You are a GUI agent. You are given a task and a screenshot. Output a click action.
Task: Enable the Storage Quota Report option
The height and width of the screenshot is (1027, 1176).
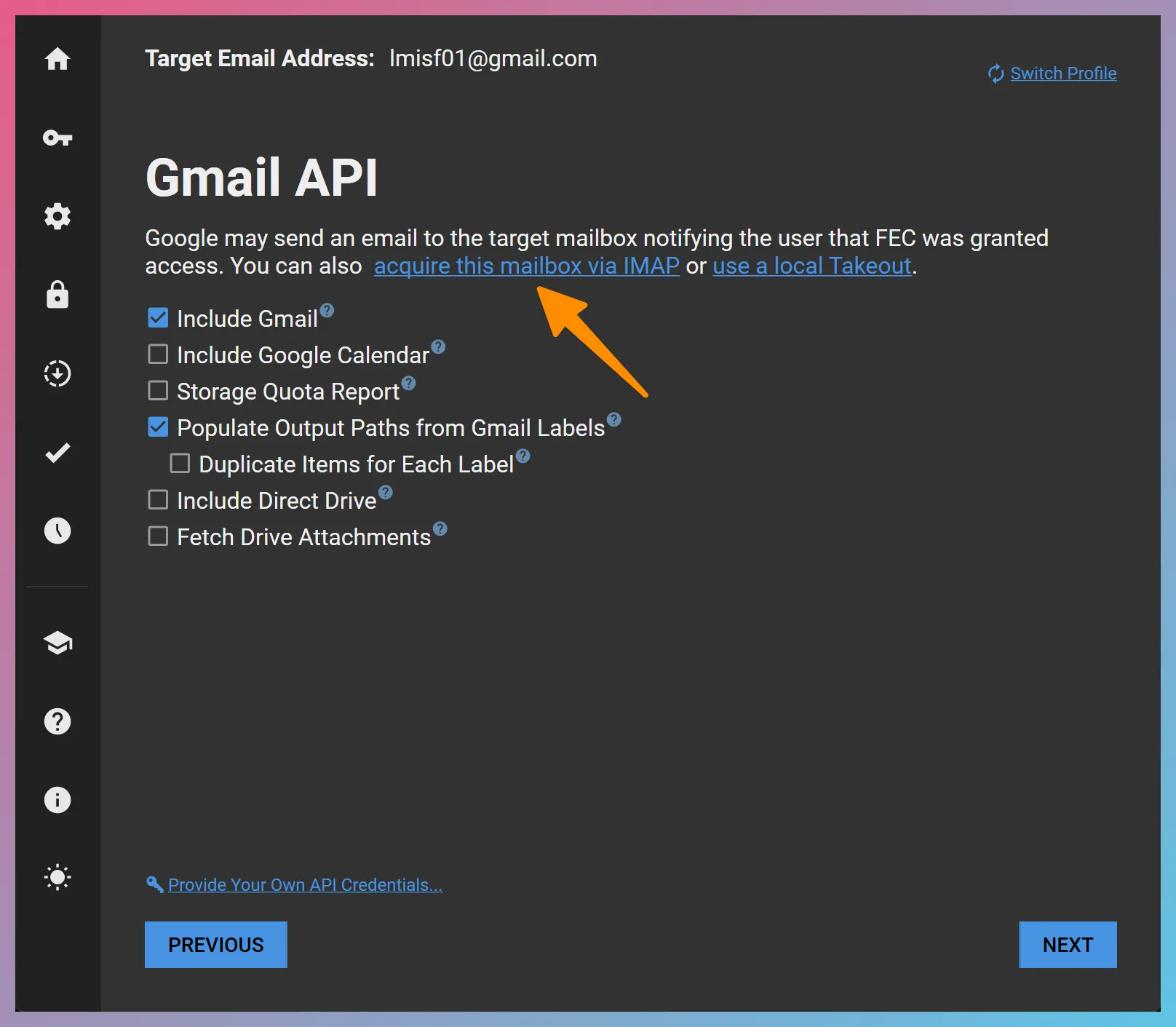[158, 390]
